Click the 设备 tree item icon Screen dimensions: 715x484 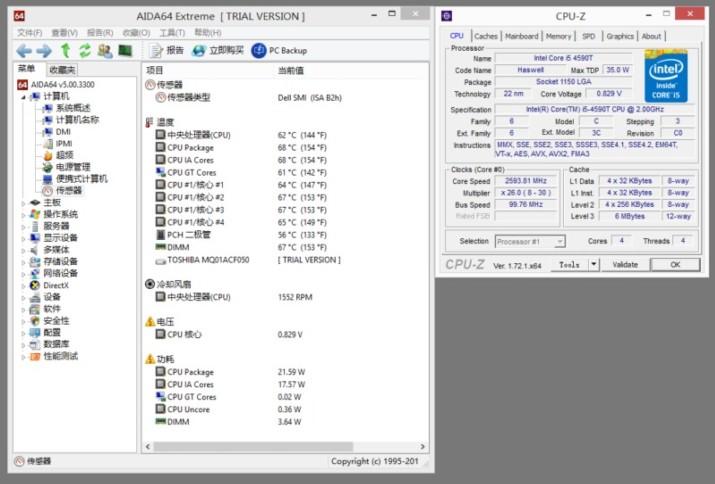[35, 297]
